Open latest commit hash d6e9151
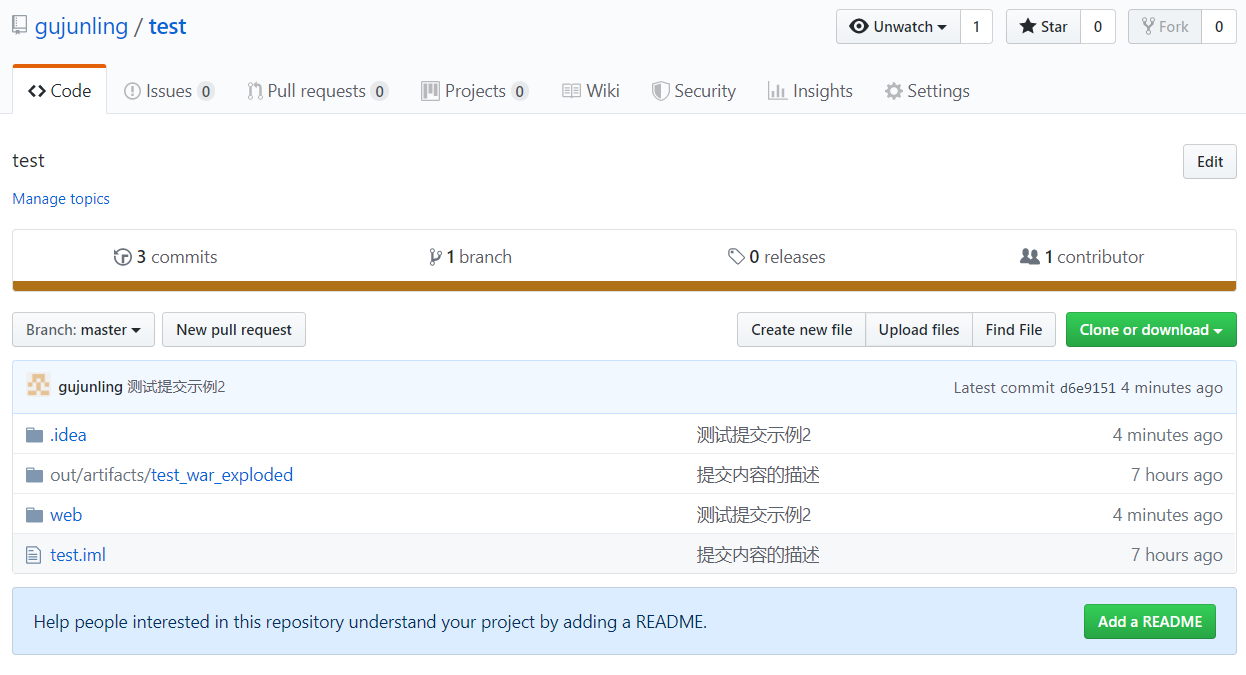Screen dimensions: 1246x675 pyautogui.click(x=1087, y=388)
